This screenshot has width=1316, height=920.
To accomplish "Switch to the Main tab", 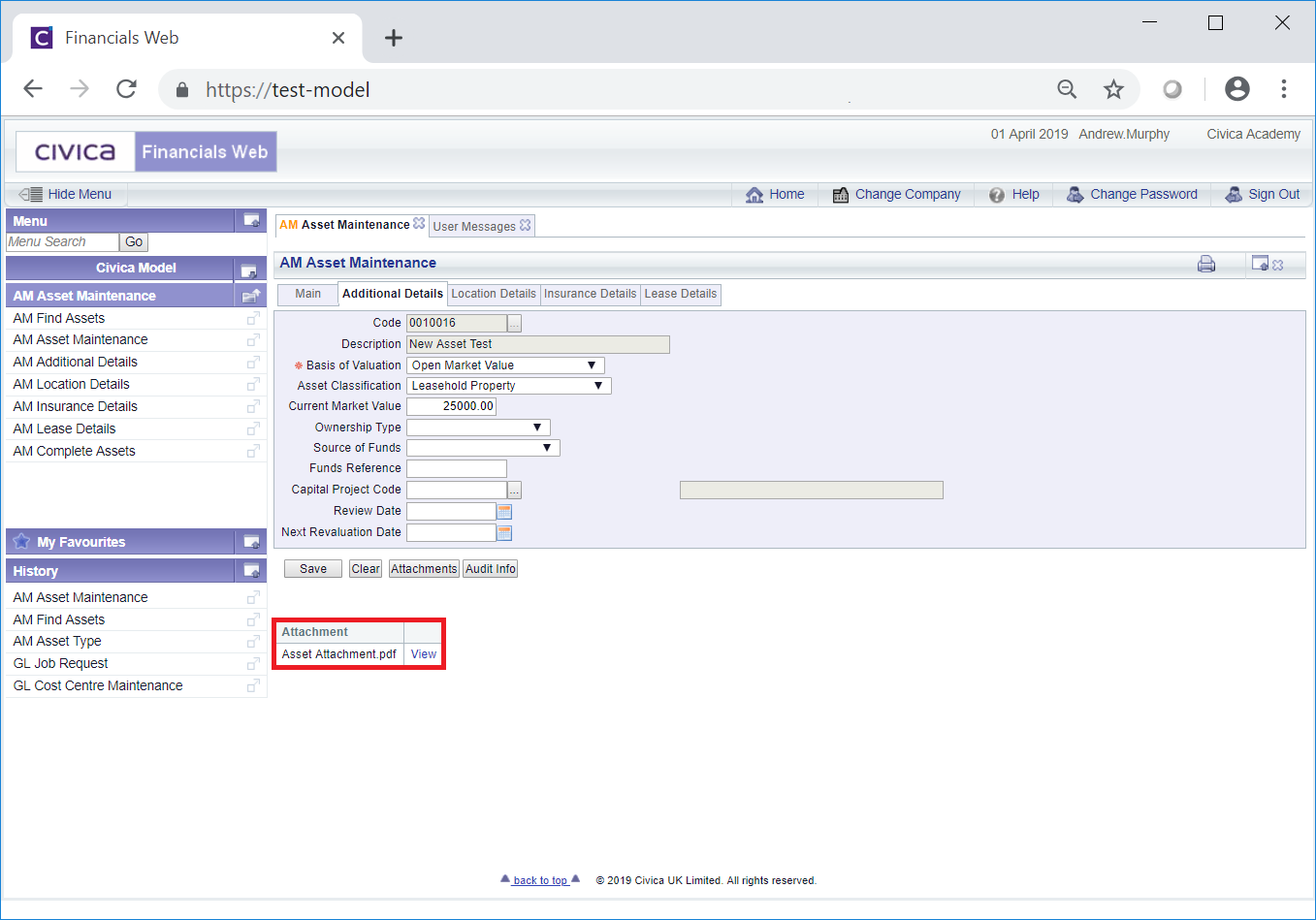I will 308,294.
